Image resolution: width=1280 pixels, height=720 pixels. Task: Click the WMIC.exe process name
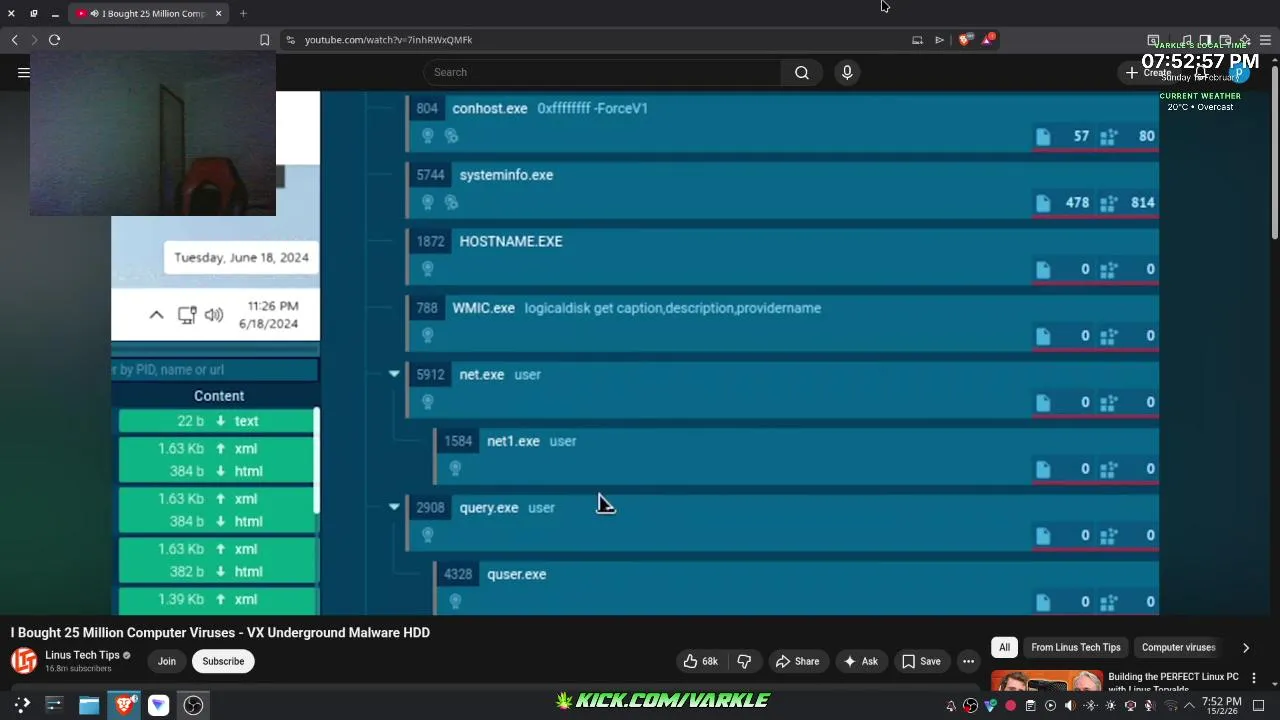pos(483,308)
